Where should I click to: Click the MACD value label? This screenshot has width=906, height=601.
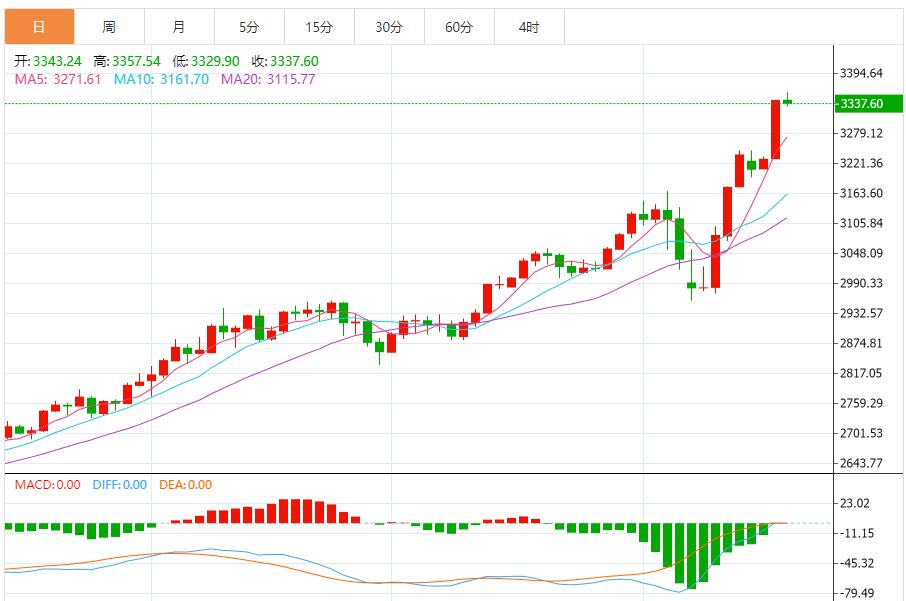point(47,485)
